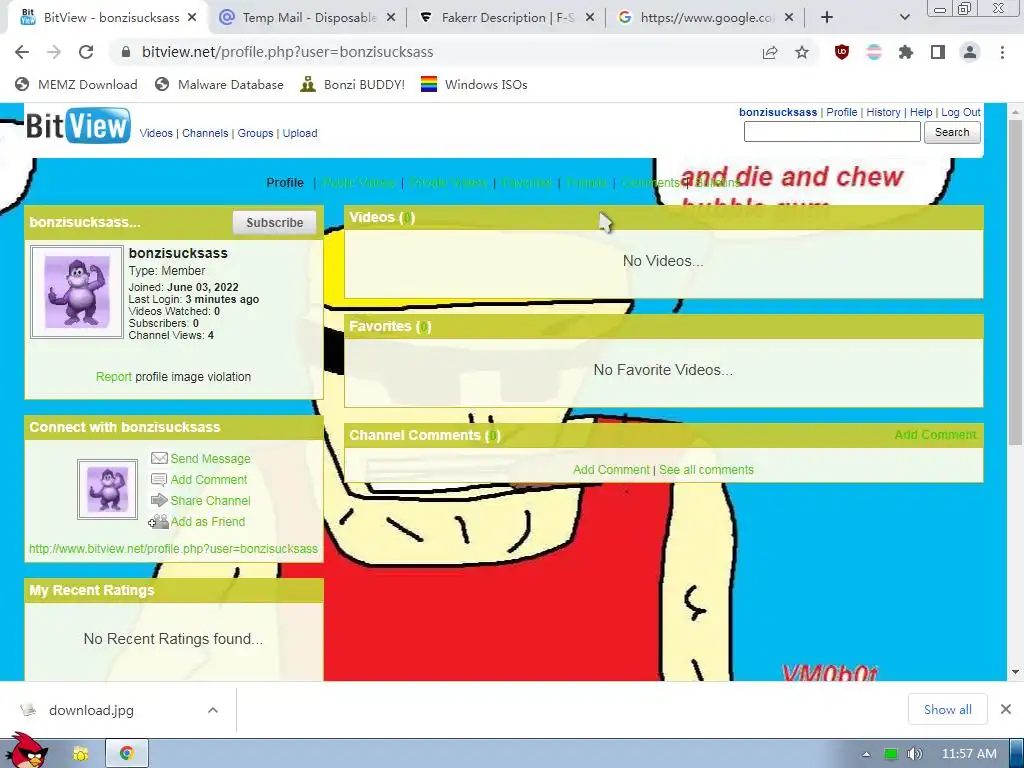
Task: Open the Windows ISOs bookmark
Action: (474, 84)
